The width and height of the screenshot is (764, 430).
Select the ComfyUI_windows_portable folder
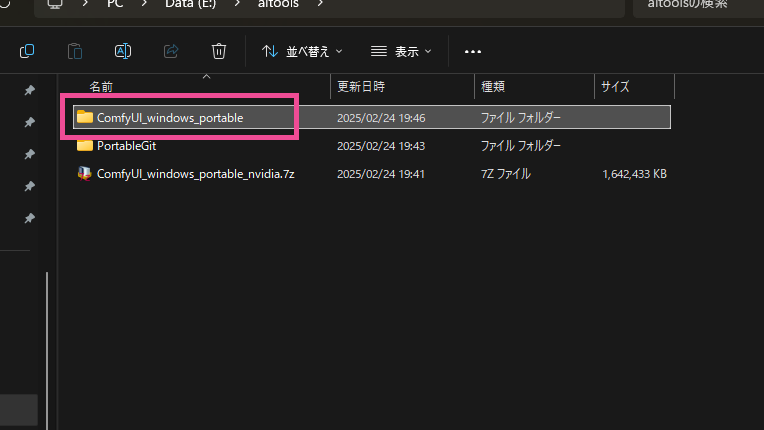tap(372, 117)
